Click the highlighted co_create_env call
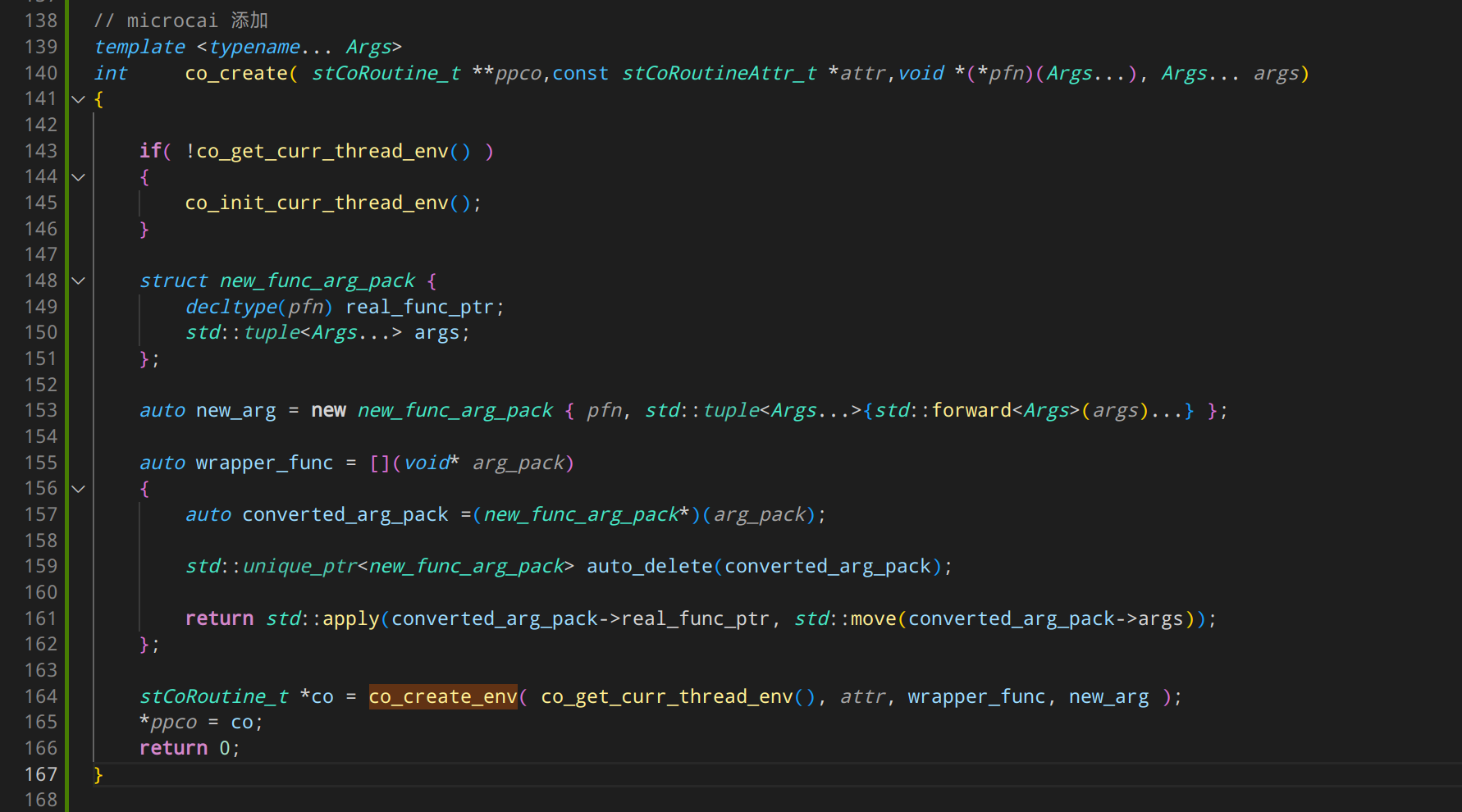 coord(443,696)
